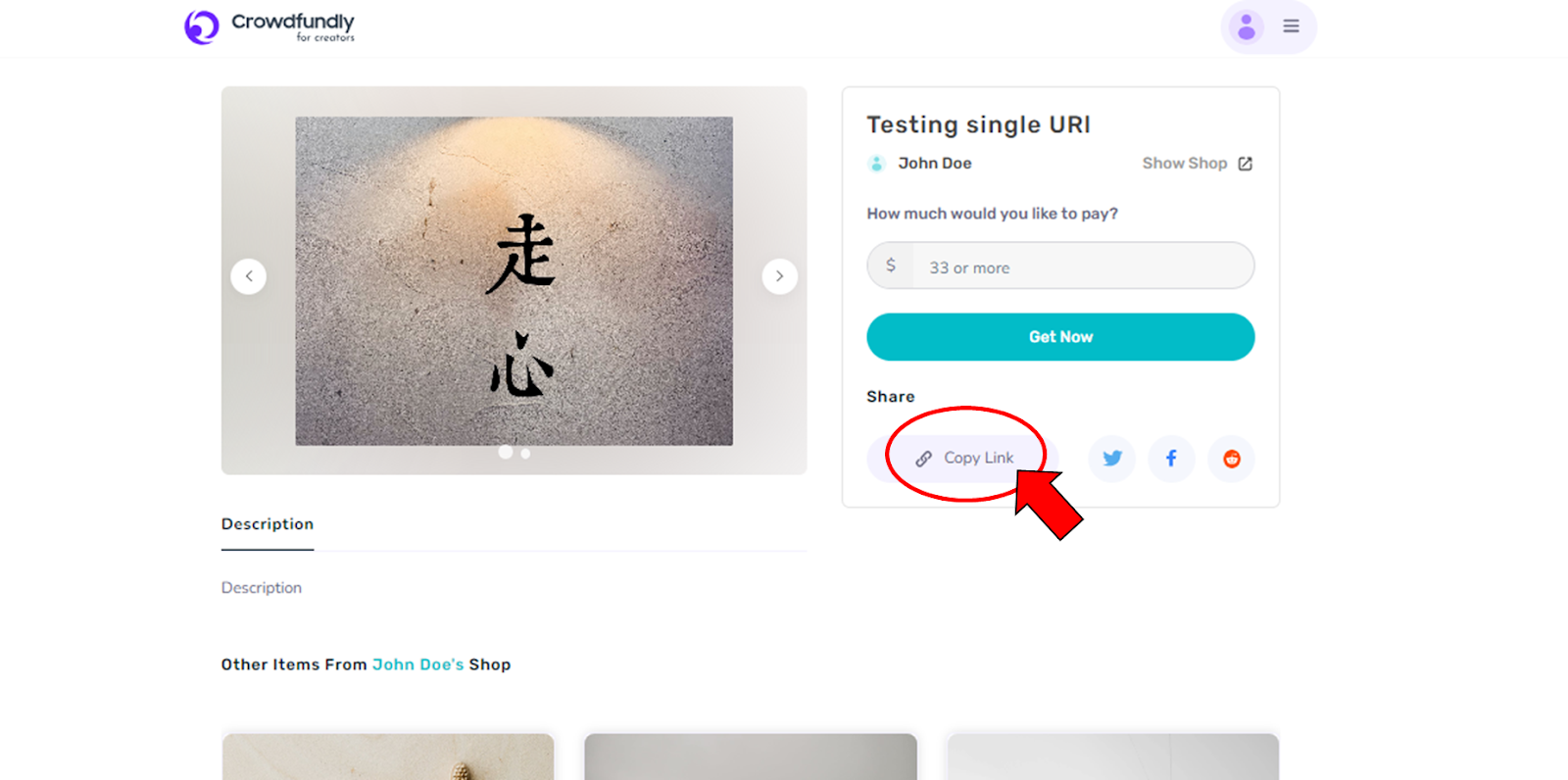Click John Doe's small seller avatar
1568x780 pixels.
click(877, 164)
